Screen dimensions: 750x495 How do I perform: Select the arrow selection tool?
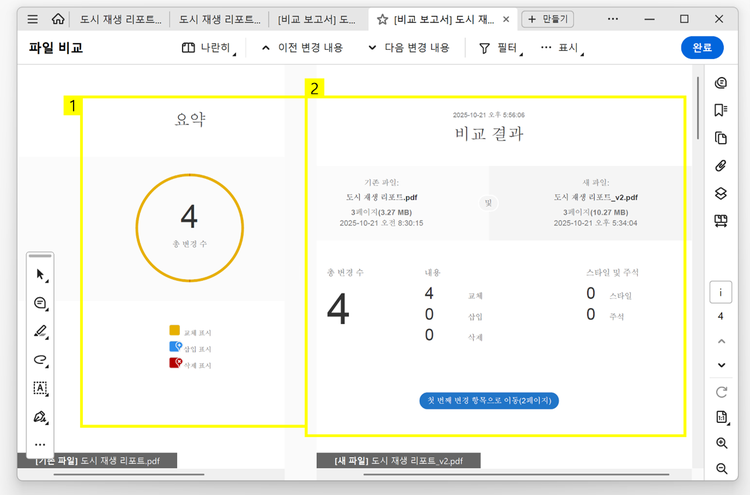(x=40, y=275)
